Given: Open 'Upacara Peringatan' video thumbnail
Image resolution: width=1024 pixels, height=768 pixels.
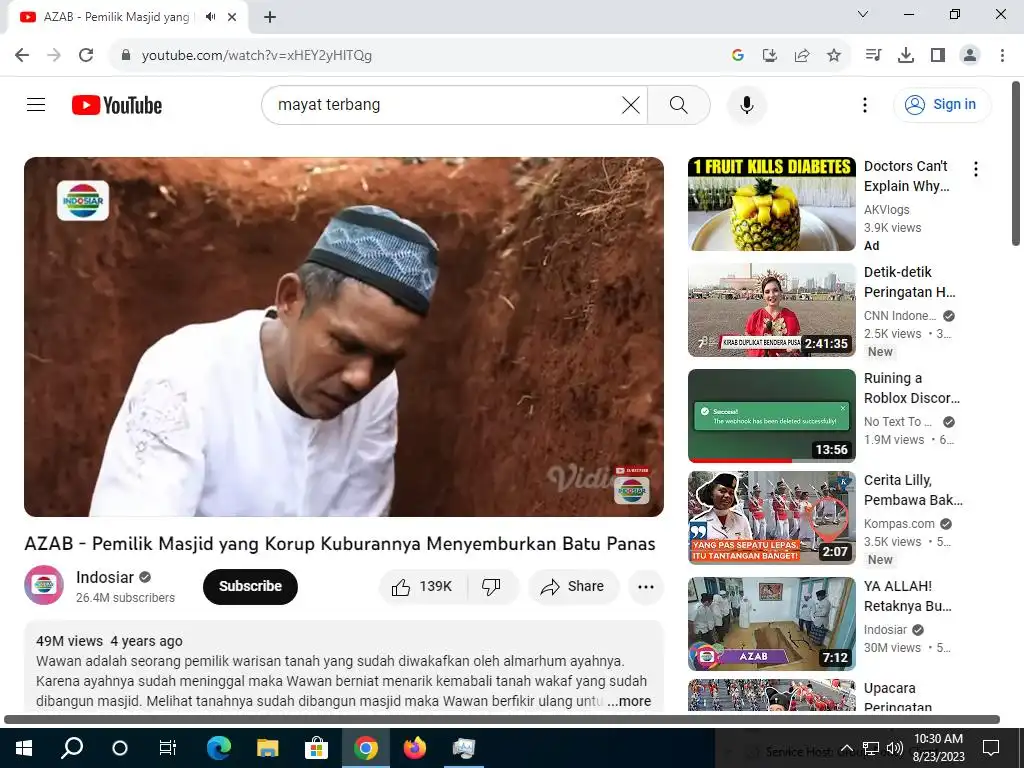Looking at the screenshot, I should 771,695.
